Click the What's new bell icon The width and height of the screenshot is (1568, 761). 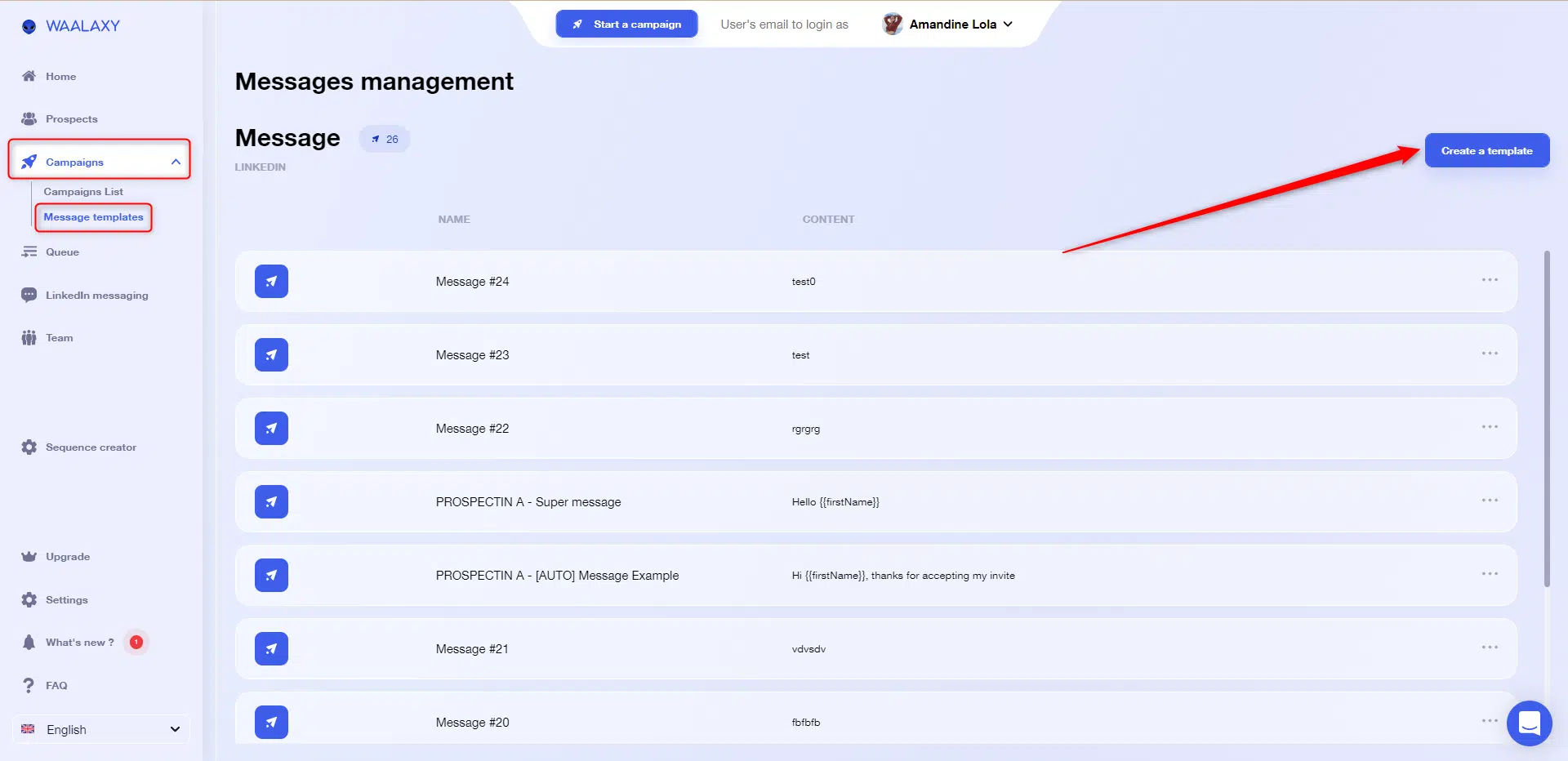pos(29,642)
